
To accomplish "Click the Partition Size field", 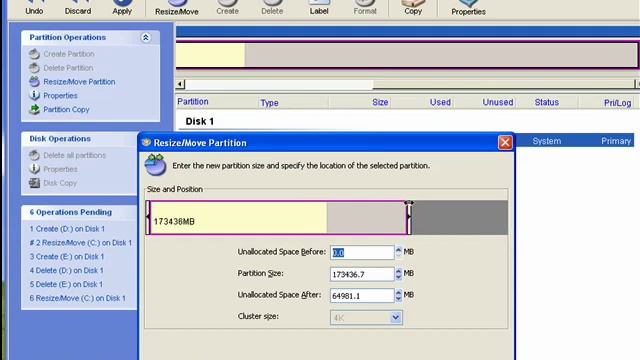I will 362,274.
